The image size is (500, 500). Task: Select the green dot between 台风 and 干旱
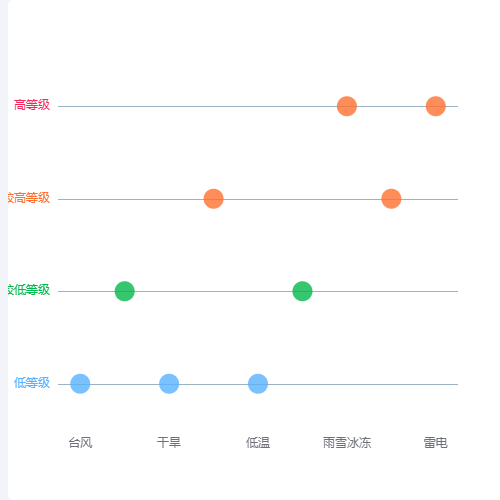point(125,291)
